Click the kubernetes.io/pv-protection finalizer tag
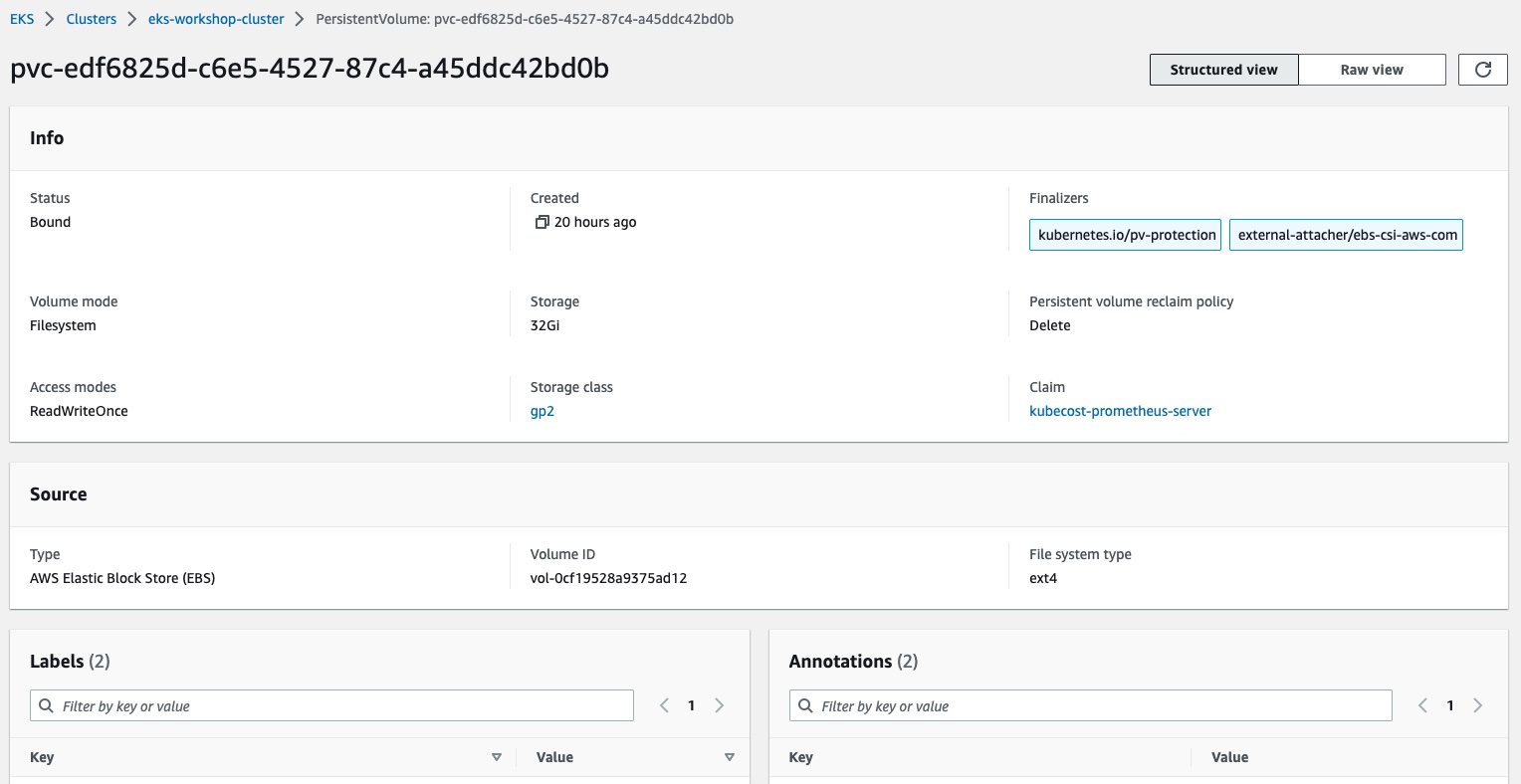 point(1126,235)
